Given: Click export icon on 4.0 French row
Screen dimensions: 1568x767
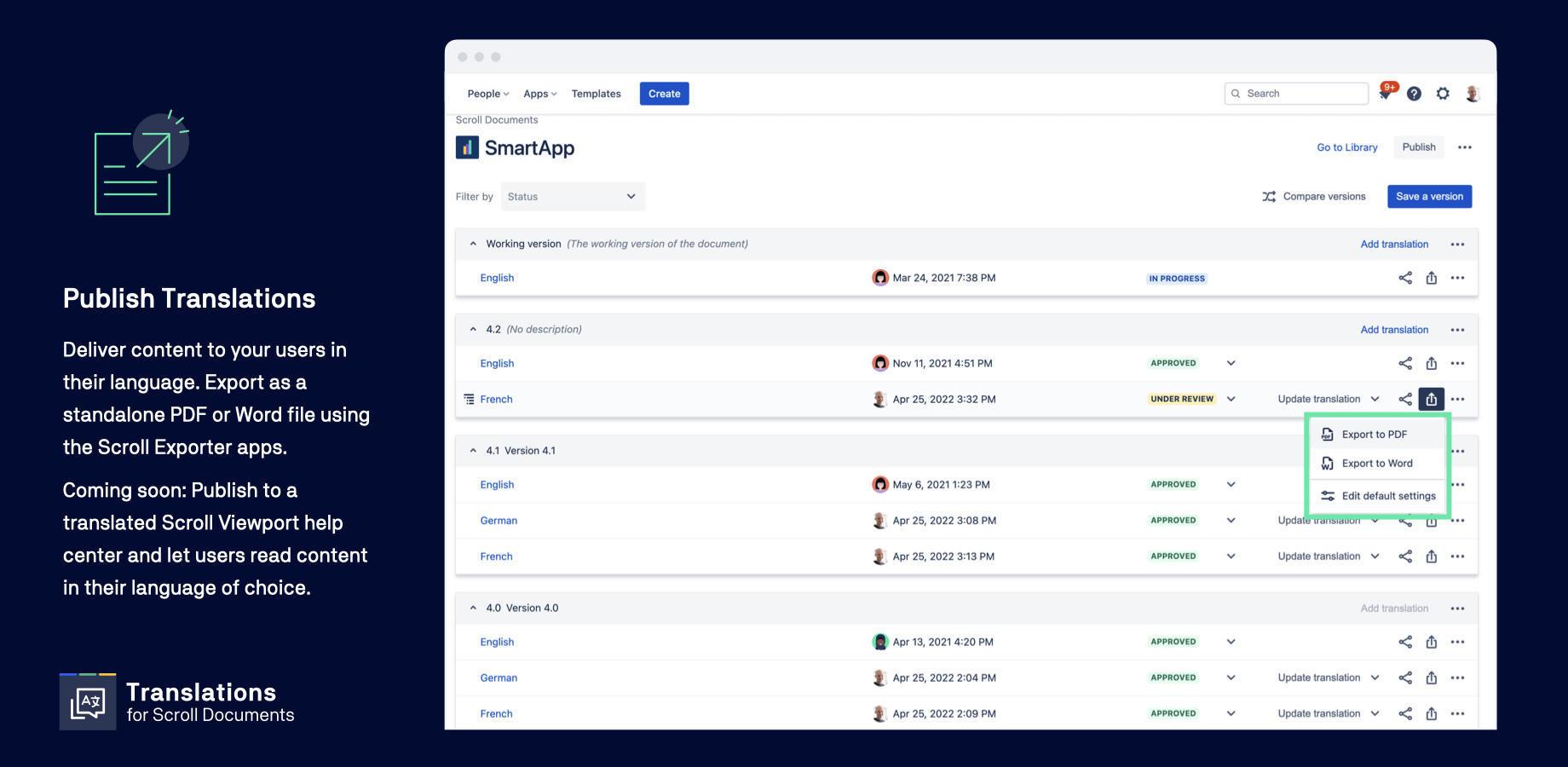Looking at the screenshot, I should [x=1432, y=713].
